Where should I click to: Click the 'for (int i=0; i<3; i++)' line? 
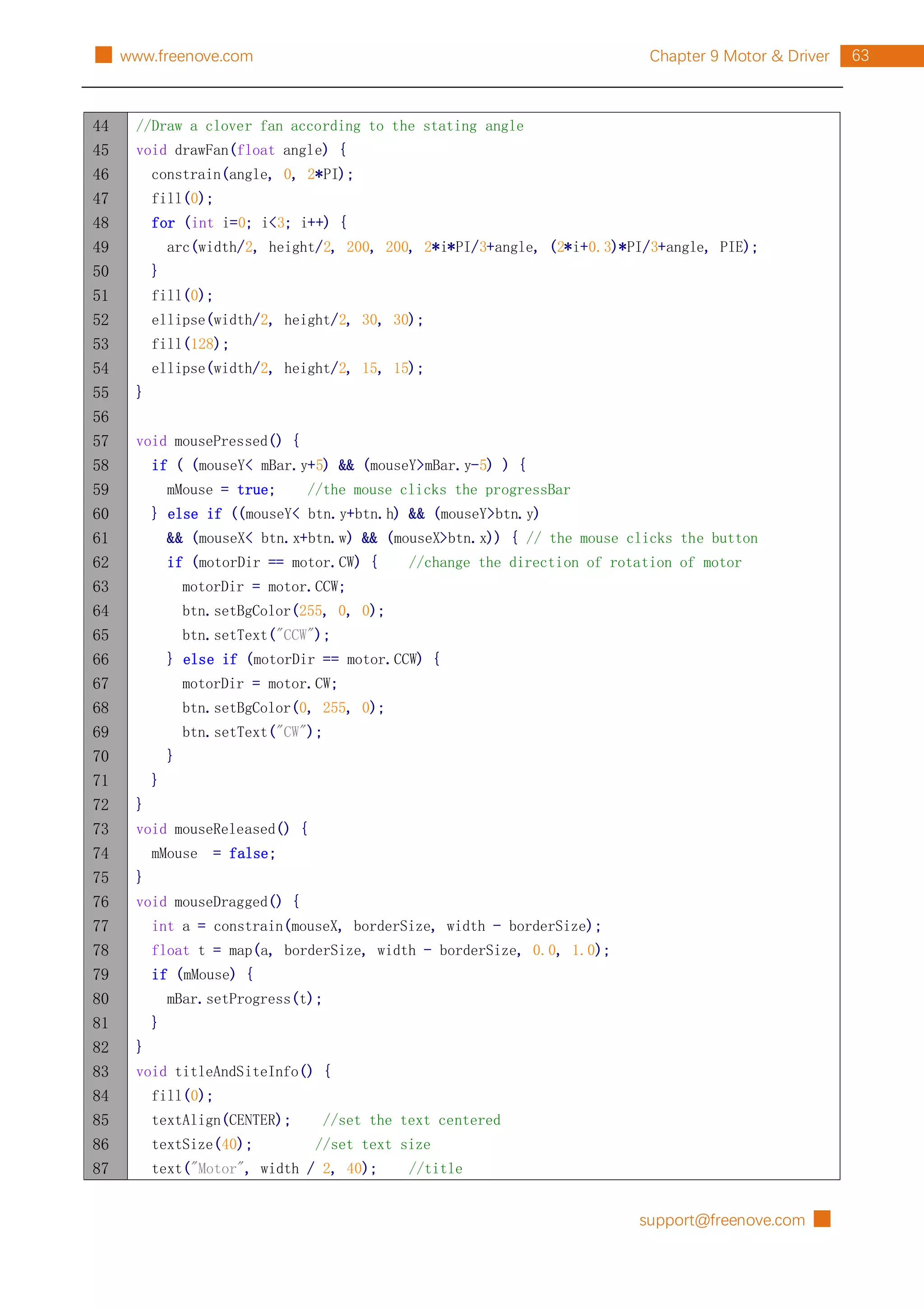click(x=249, y=223)
